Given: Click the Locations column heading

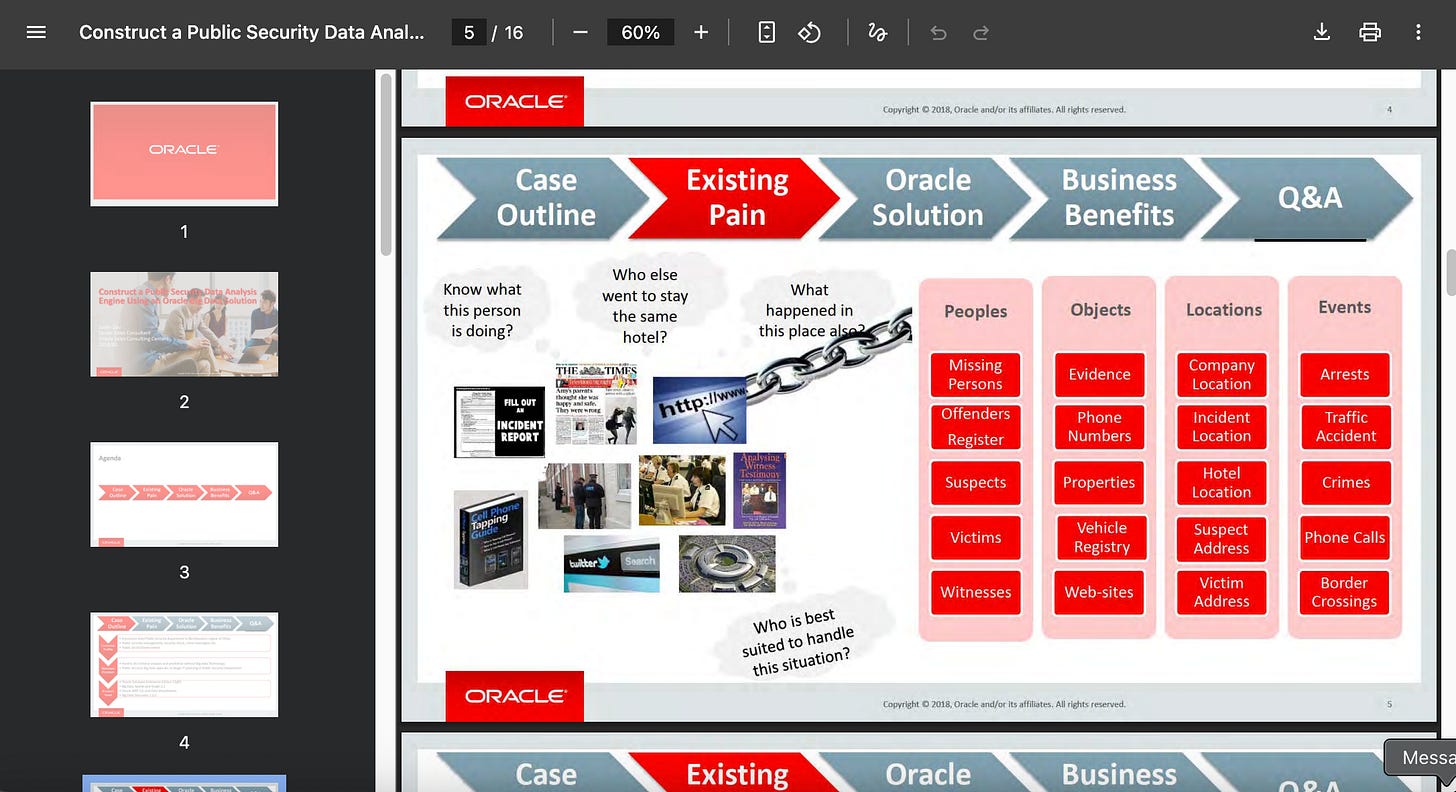Looking at the screenshot, I should 1224,310.
